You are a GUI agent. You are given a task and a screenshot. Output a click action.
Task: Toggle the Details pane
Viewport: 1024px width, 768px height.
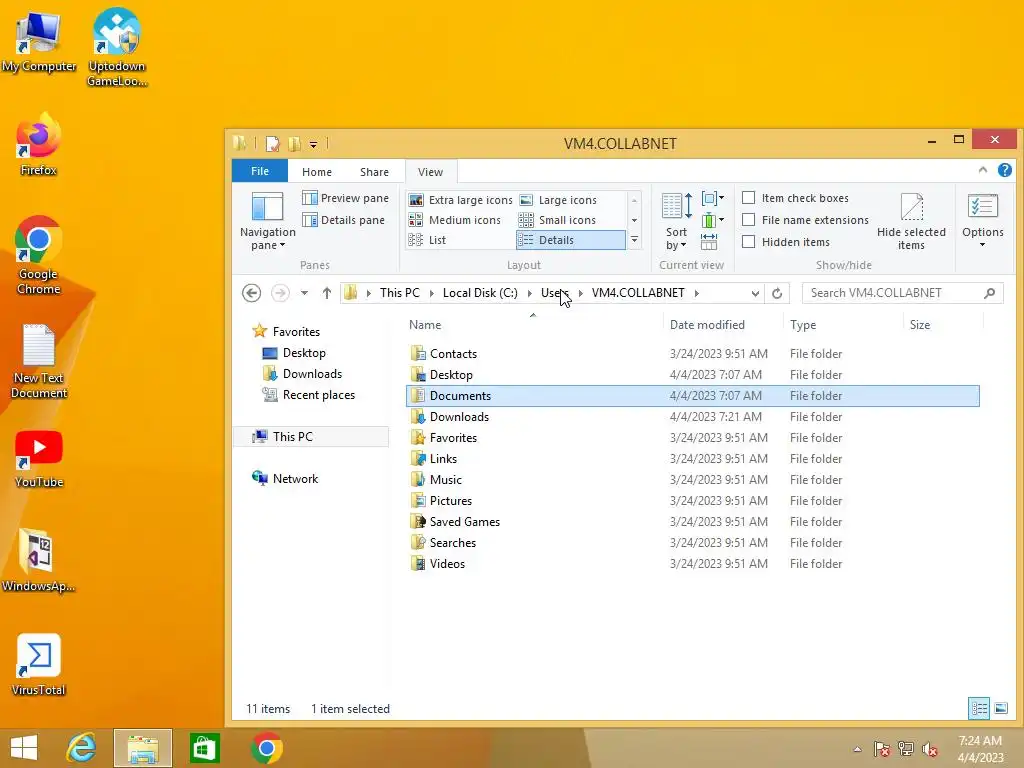click(344, 220)
